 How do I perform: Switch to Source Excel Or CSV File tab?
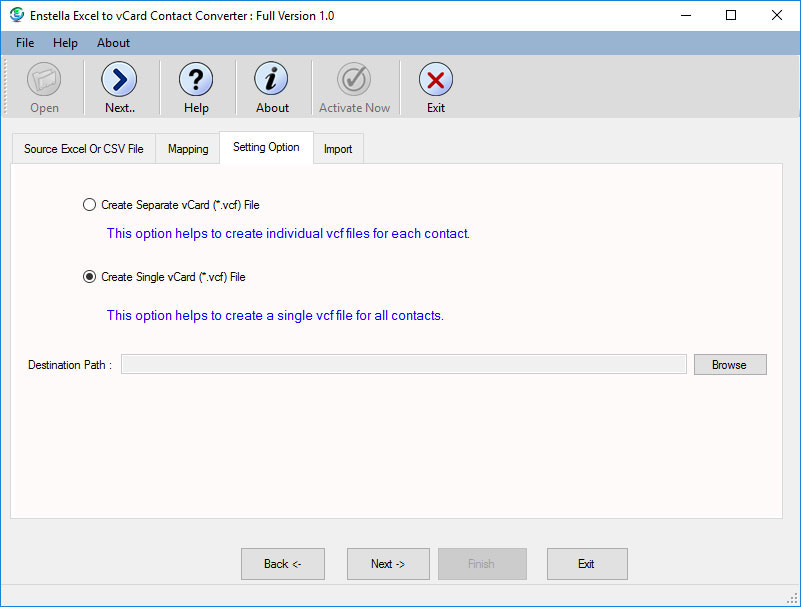[x=84, y=149]
